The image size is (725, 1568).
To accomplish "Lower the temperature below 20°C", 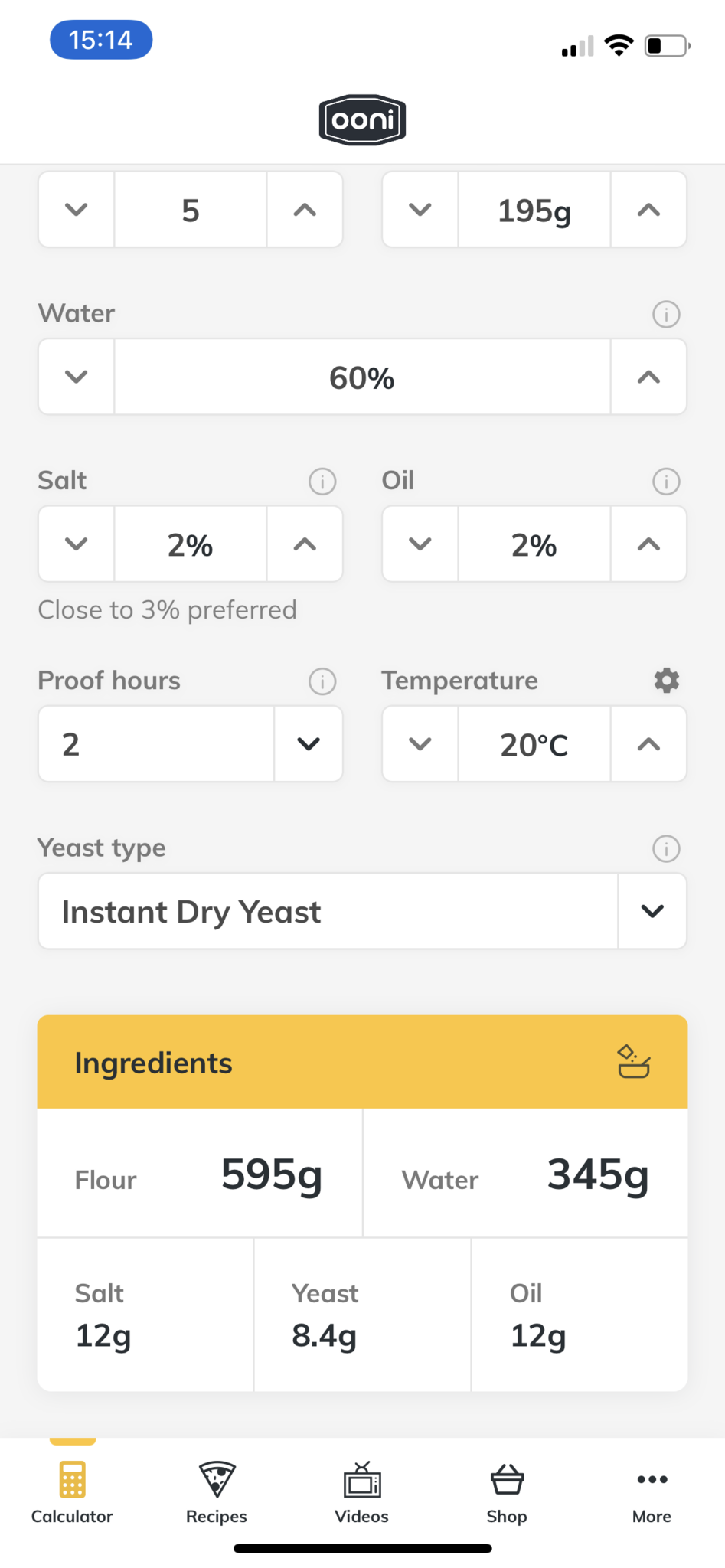I will 420,743.
